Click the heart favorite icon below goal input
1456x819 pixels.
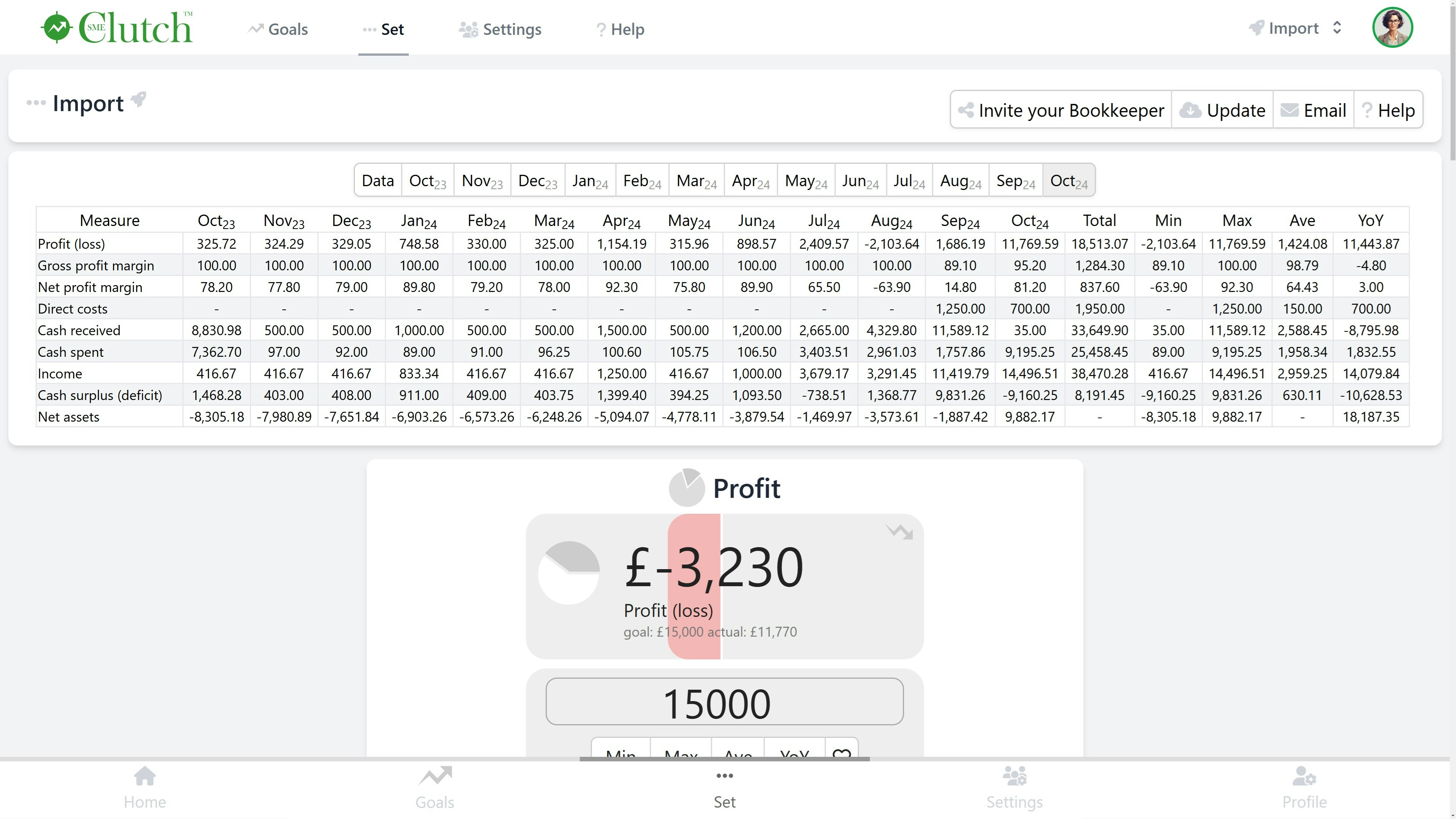(x=842, y=755)
